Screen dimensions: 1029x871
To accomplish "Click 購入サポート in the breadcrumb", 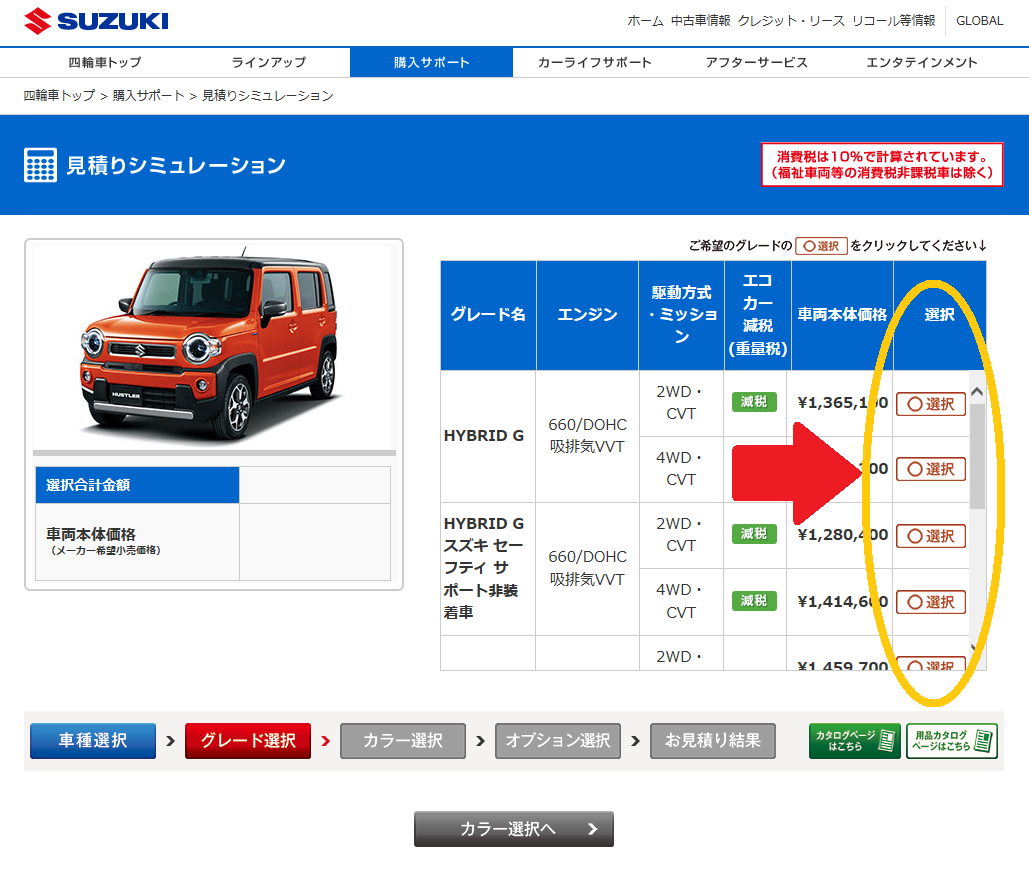I will (x=148, y=96).
